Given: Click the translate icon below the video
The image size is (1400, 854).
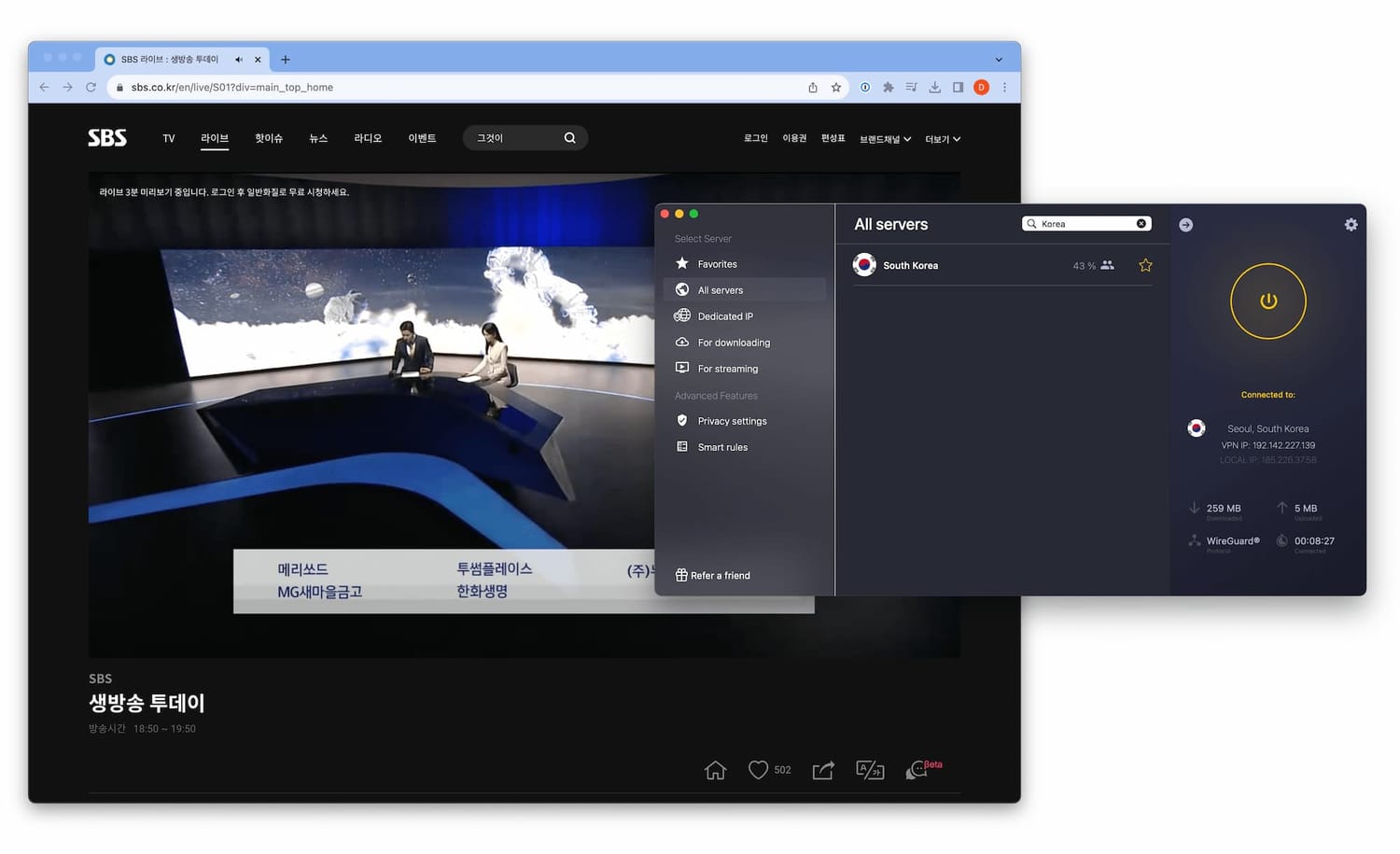Looking at the screenshot, I should (x=870, y=770).
